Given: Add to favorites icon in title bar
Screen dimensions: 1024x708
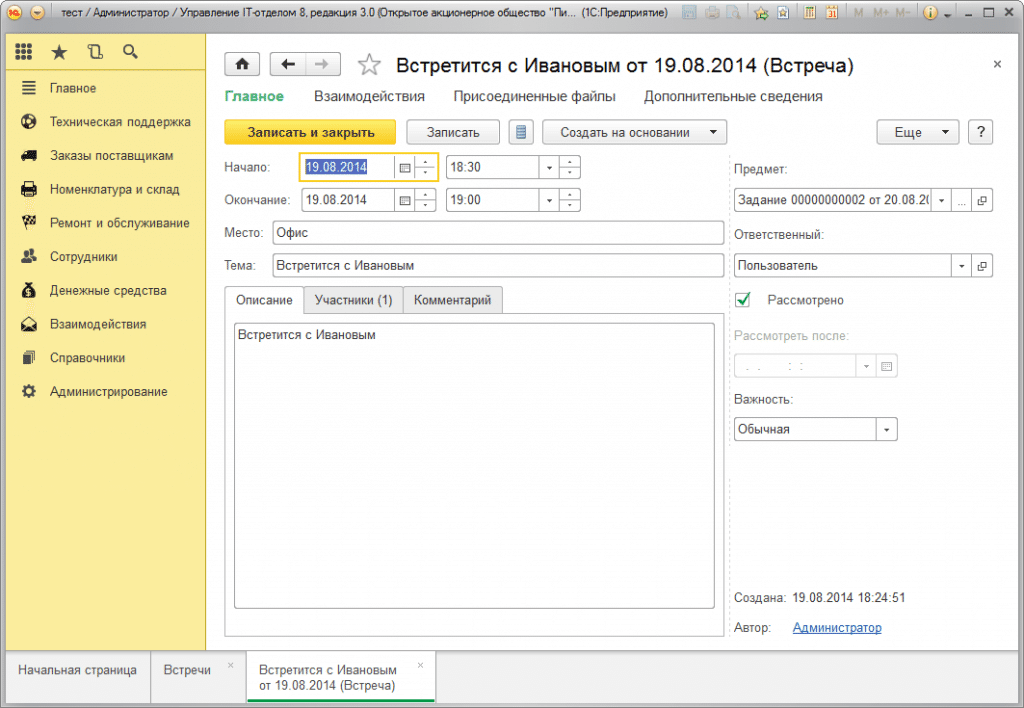Looking at the screenshot, I should [761, 12].
